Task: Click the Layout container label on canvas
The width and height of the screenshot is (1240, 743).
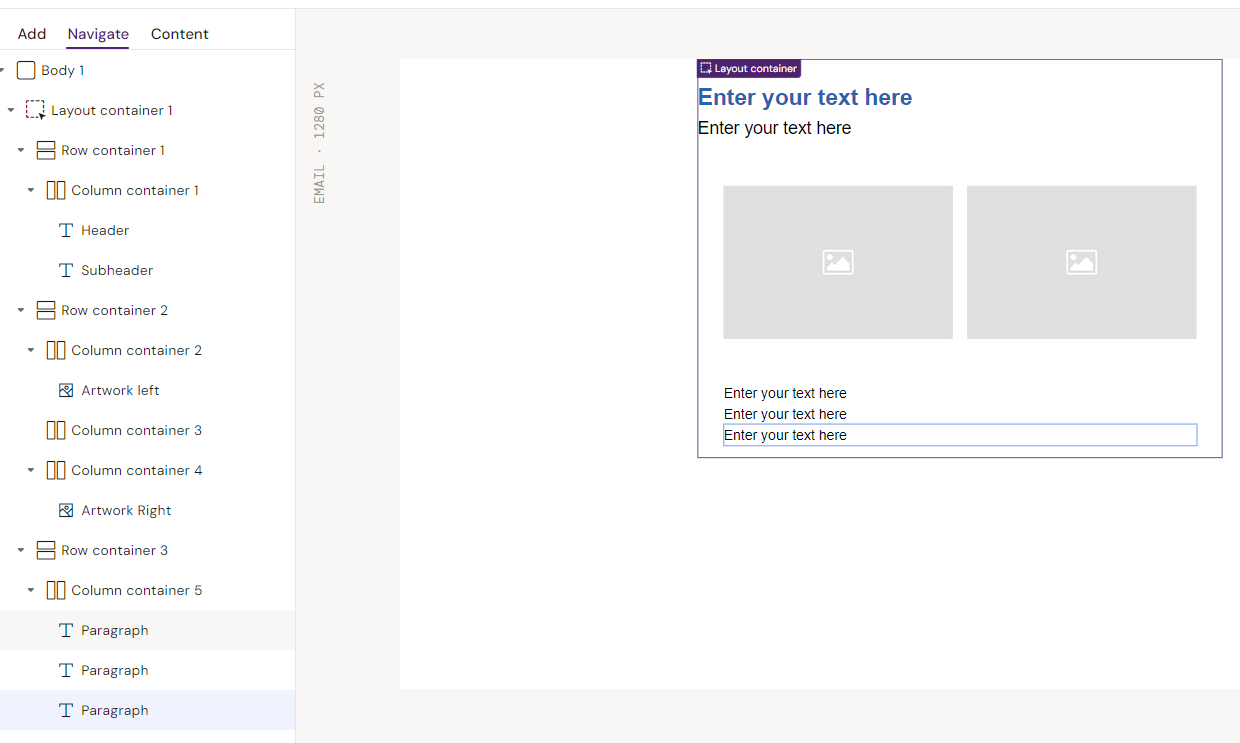Action: tap(749, 68)
